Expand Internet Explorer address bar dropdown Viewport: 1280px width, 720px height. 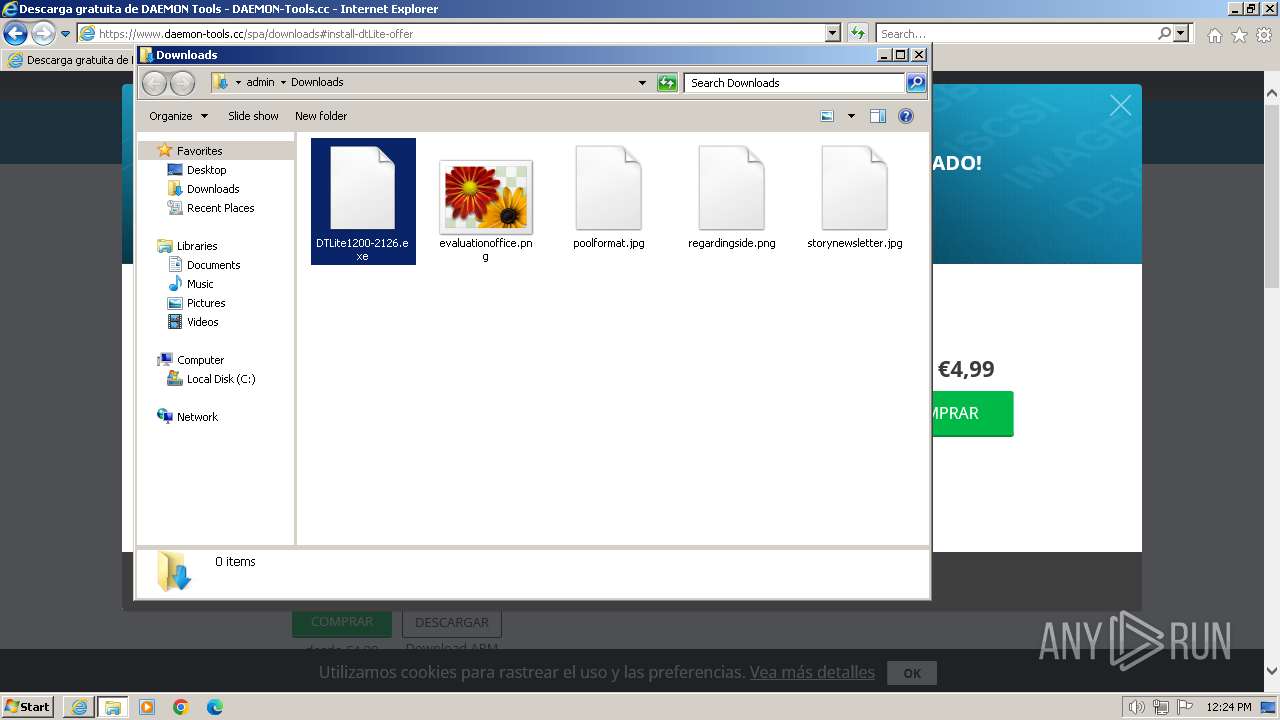click(x=833, y=33)
